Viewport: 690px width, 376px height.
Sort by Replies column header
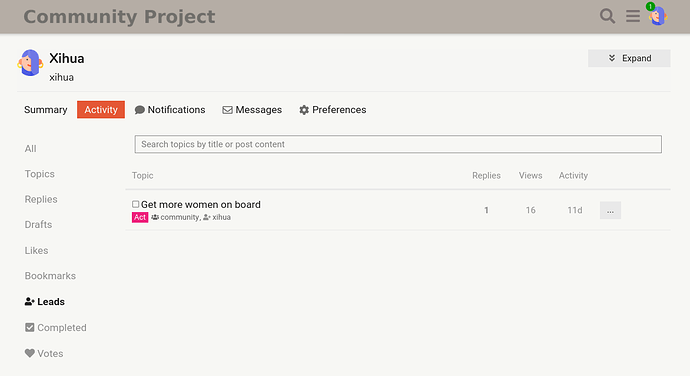coord(486,176)
